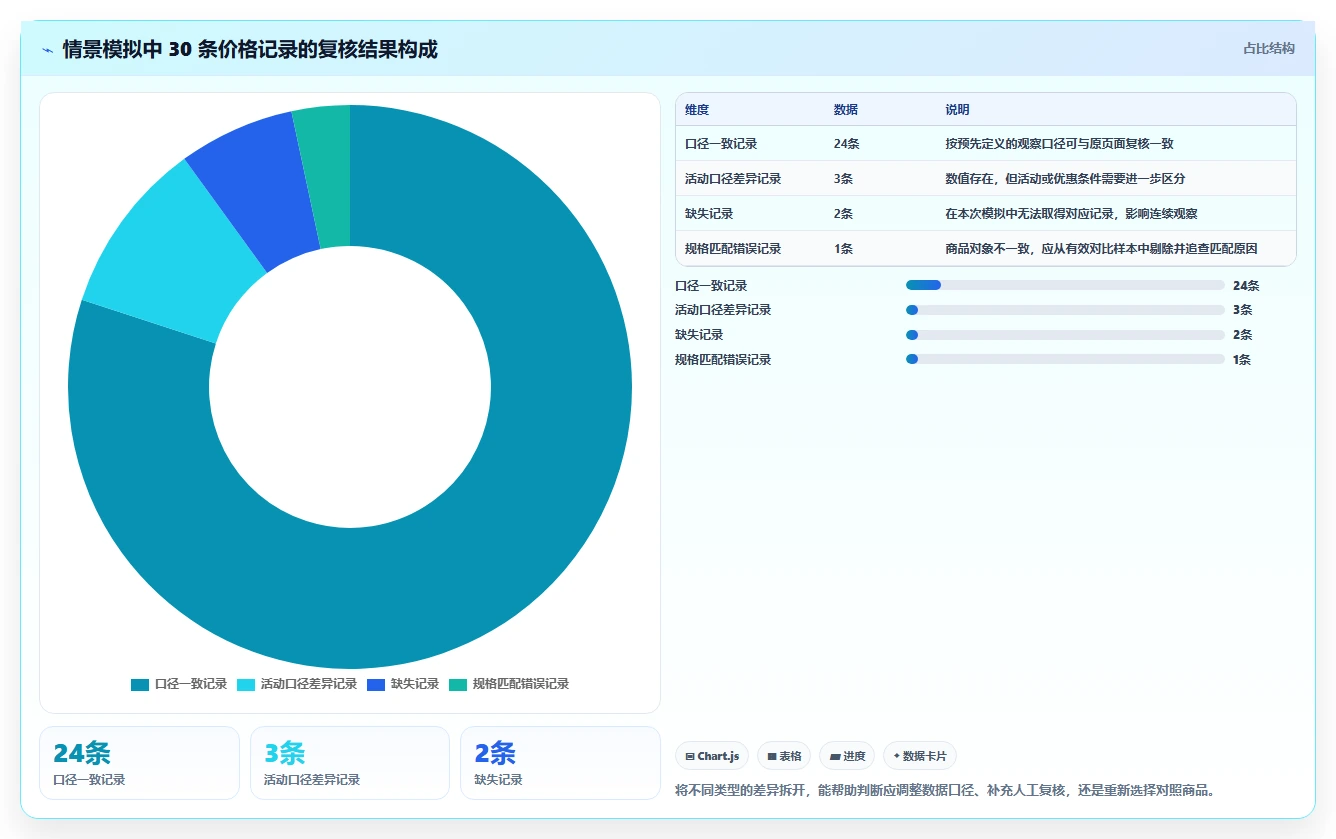Click description 商品对象不一致 row text
1336x839 pixels.
tap(1101, 249)
